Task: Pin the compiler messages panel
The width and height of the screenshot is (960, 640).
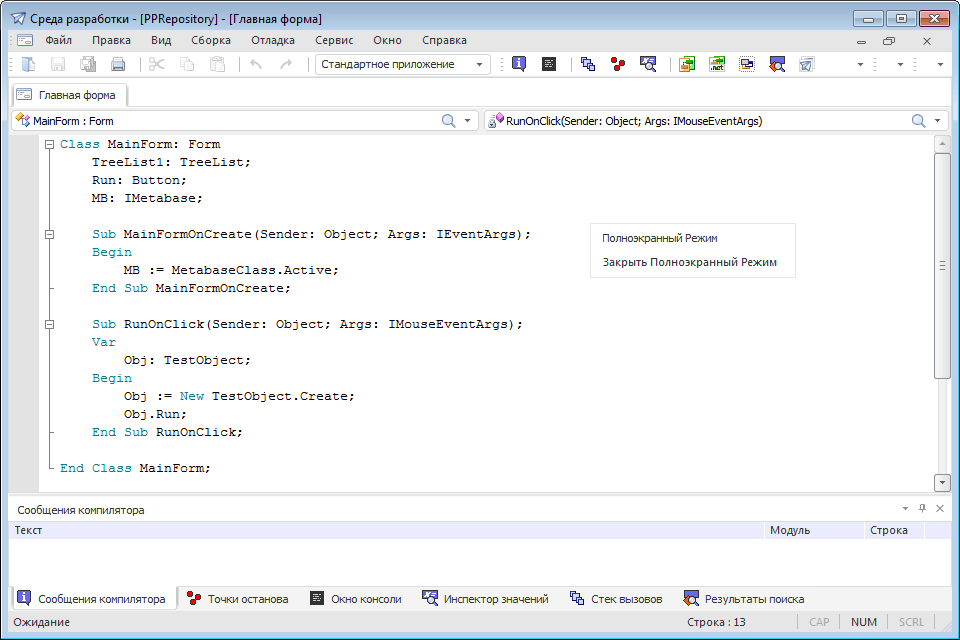Action: pyautogui.click(x=923, y=509)
